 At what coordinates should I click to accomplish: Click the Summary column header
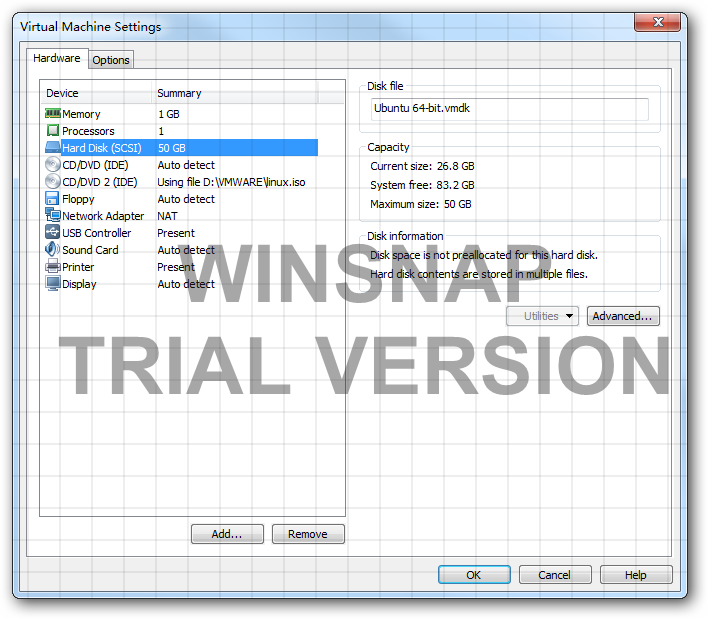click(236, 93)
